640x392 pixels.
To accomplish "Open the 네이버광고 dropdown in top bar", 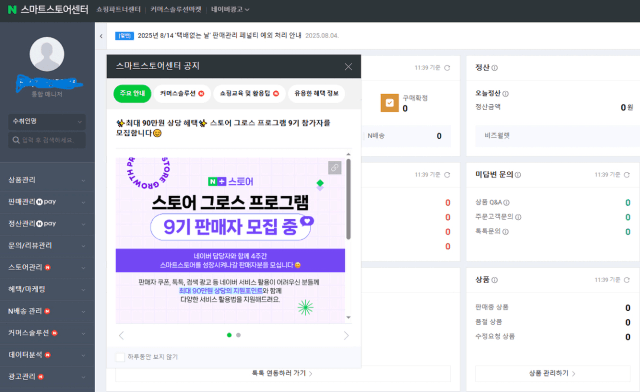I will (x=230, y=9).
